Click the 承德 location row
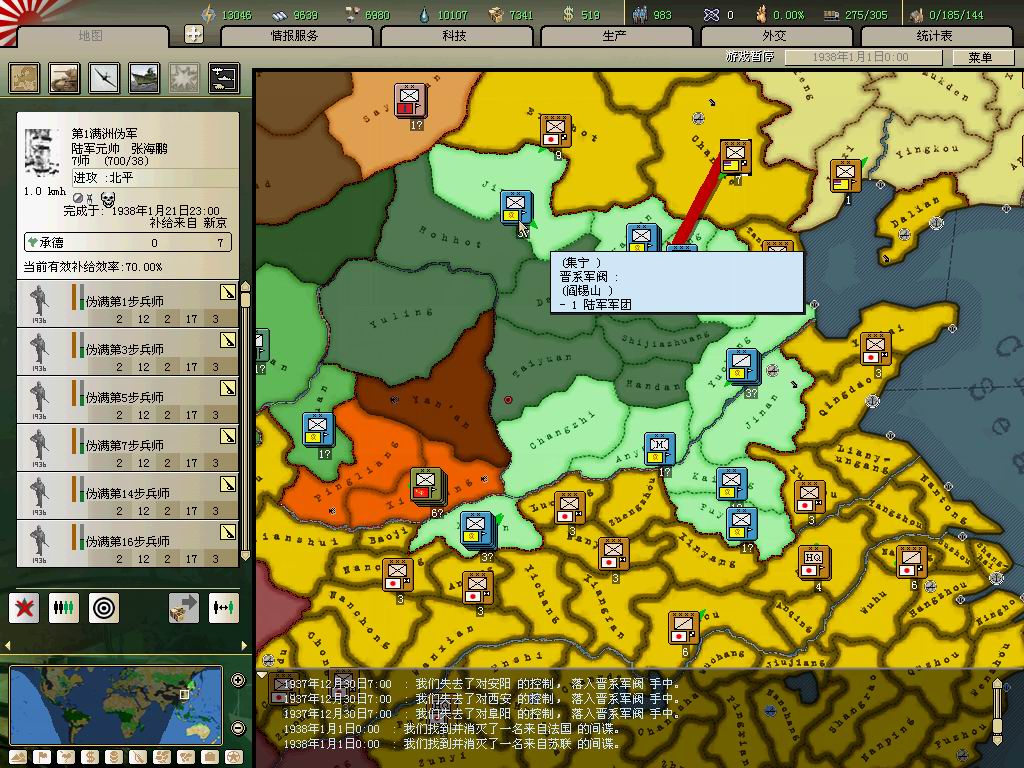Screen dimensions: 1024x768 (x=128, y=242)
